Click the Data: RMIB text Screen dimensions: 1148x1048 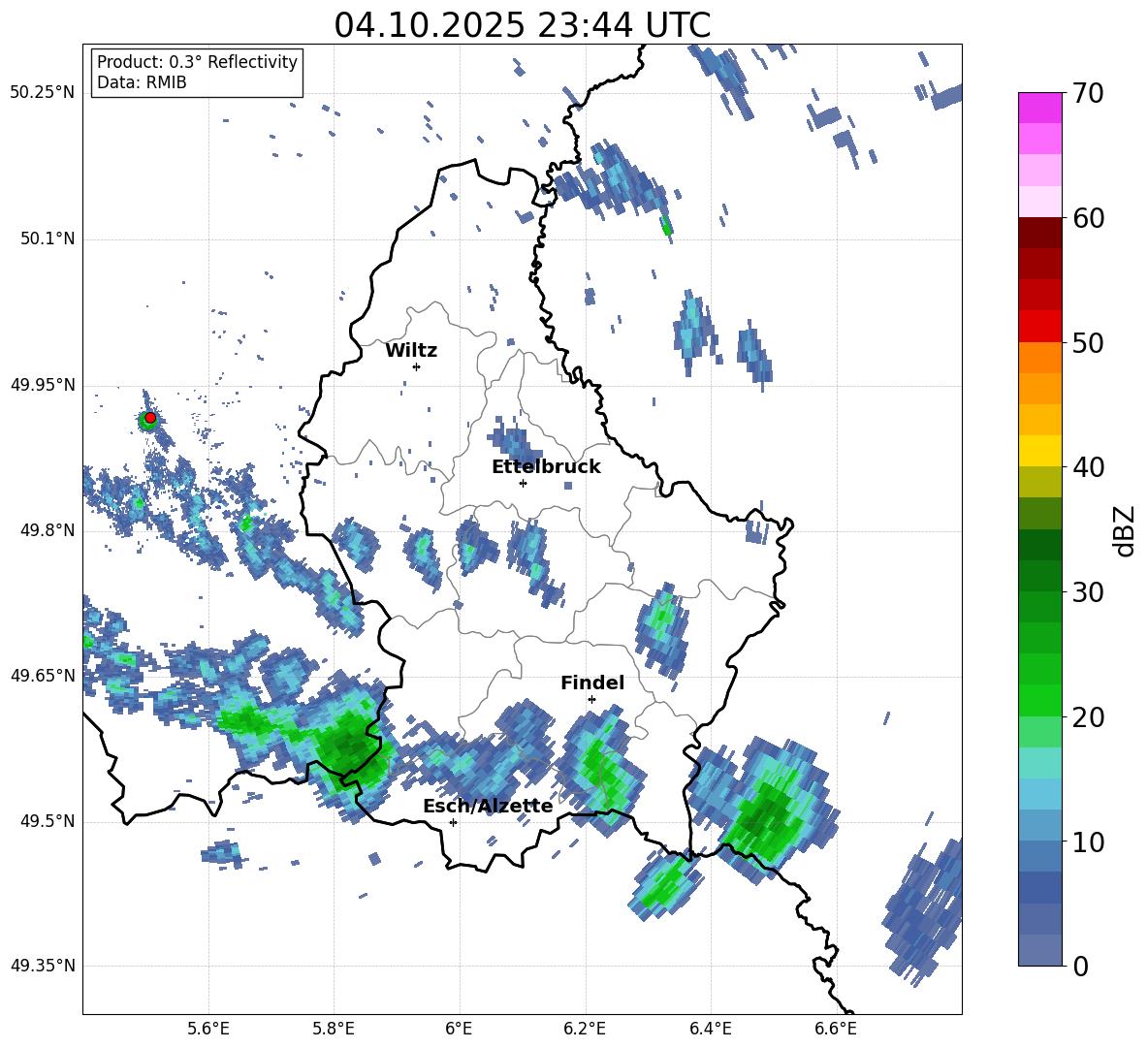(x=142, y=82)
